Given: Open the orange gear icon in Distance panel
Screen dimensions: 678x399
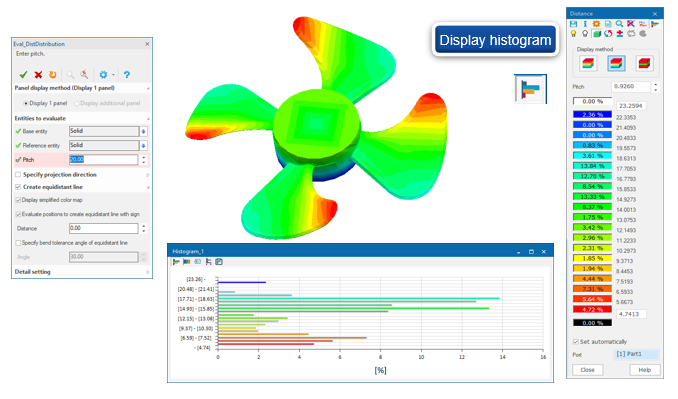Looking at the screenshot, I should (596, 24).
